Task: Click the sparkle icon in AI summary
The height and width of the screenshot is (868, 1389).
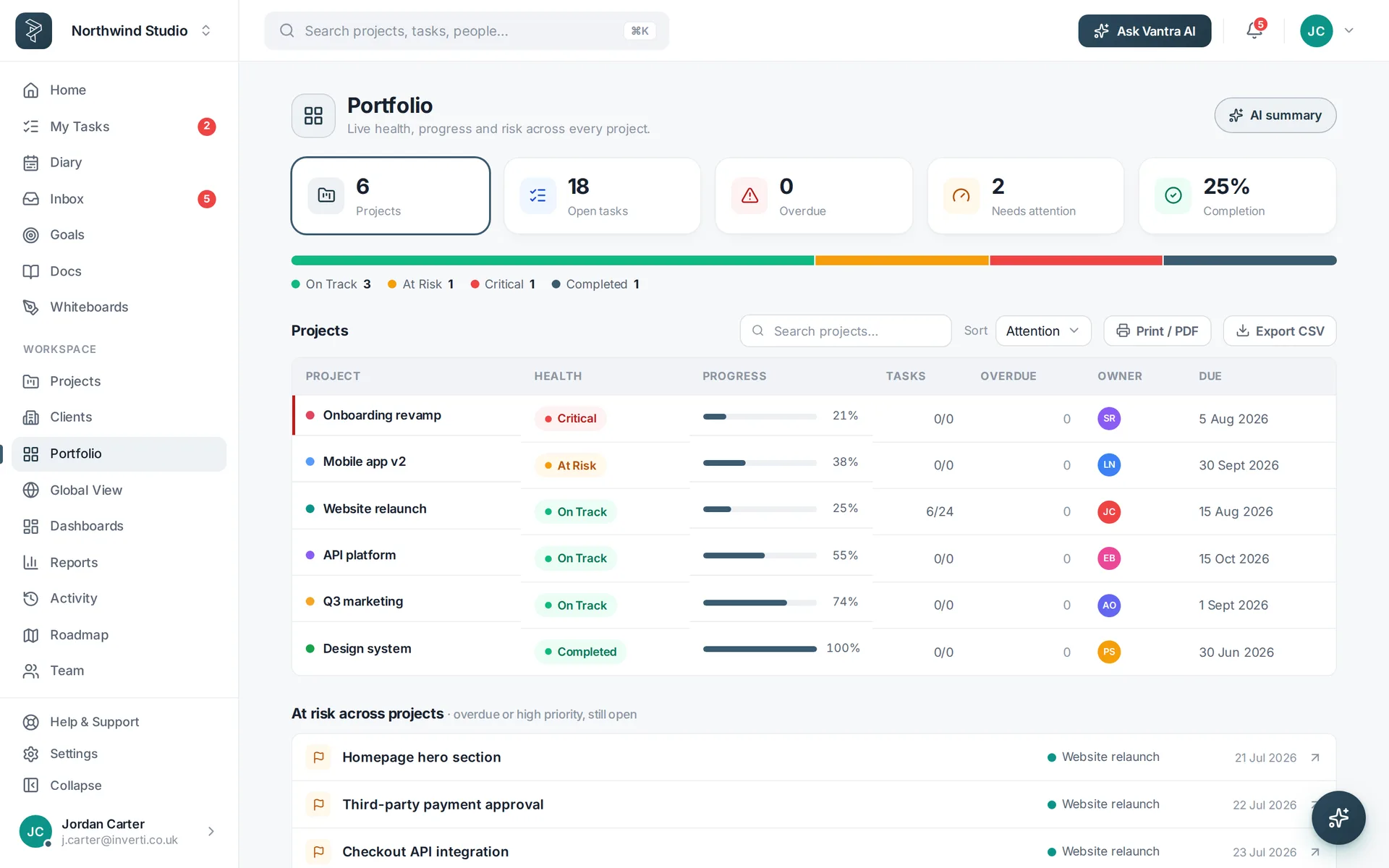Action: (x=1236, y=115)
